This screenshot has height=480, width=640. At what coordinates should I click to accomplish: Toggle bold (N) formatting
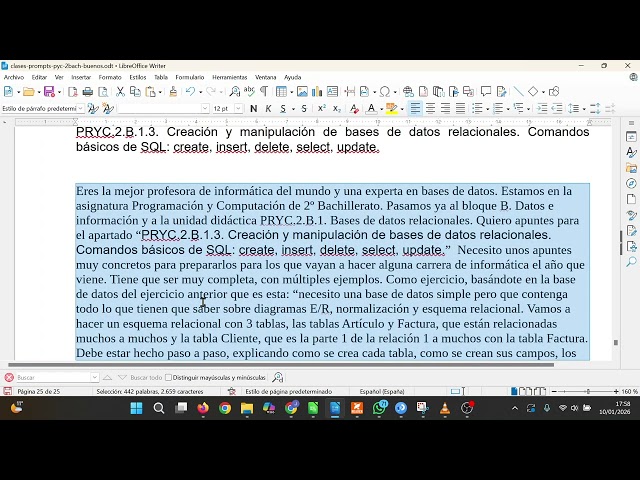[253, 109]
